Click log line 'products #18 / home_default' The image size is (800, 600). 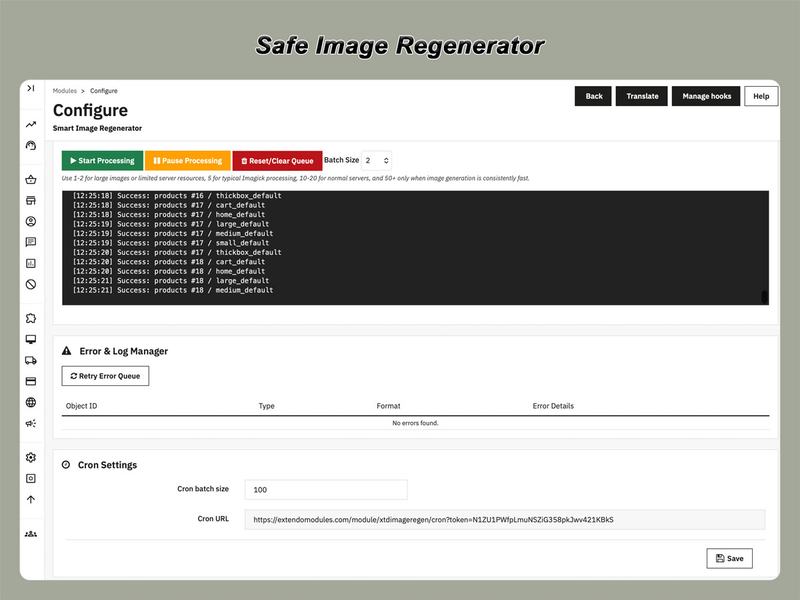click(168, 271)
